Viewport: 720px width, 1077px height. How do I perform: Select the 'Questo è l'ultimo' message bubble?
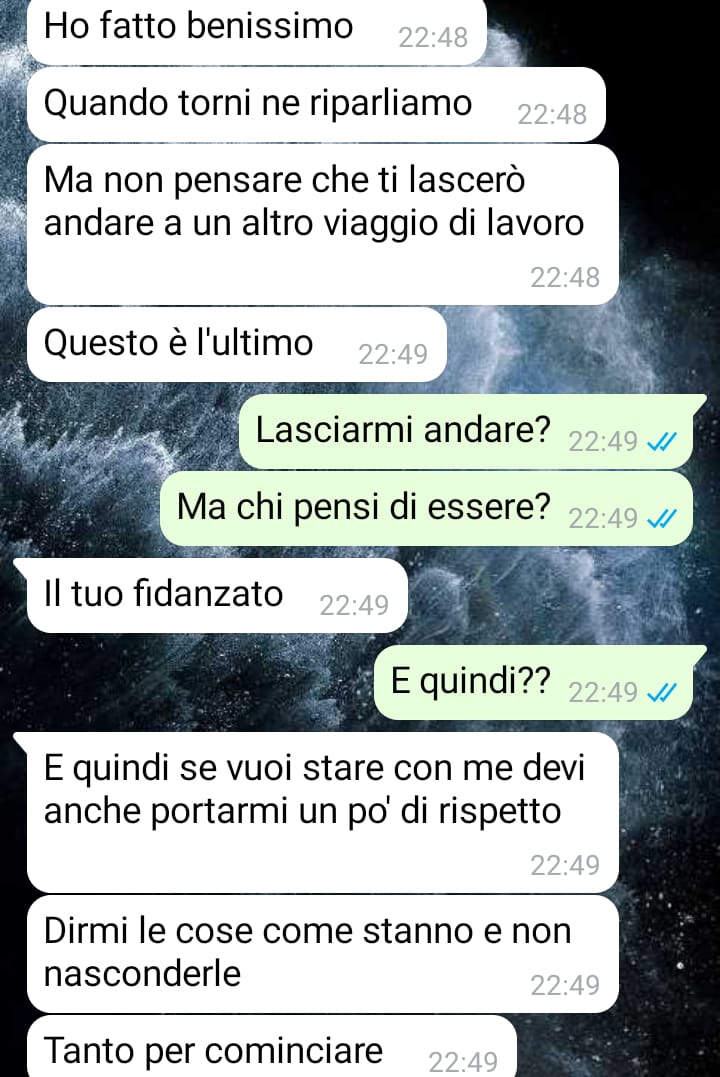(x=237, y=345)
